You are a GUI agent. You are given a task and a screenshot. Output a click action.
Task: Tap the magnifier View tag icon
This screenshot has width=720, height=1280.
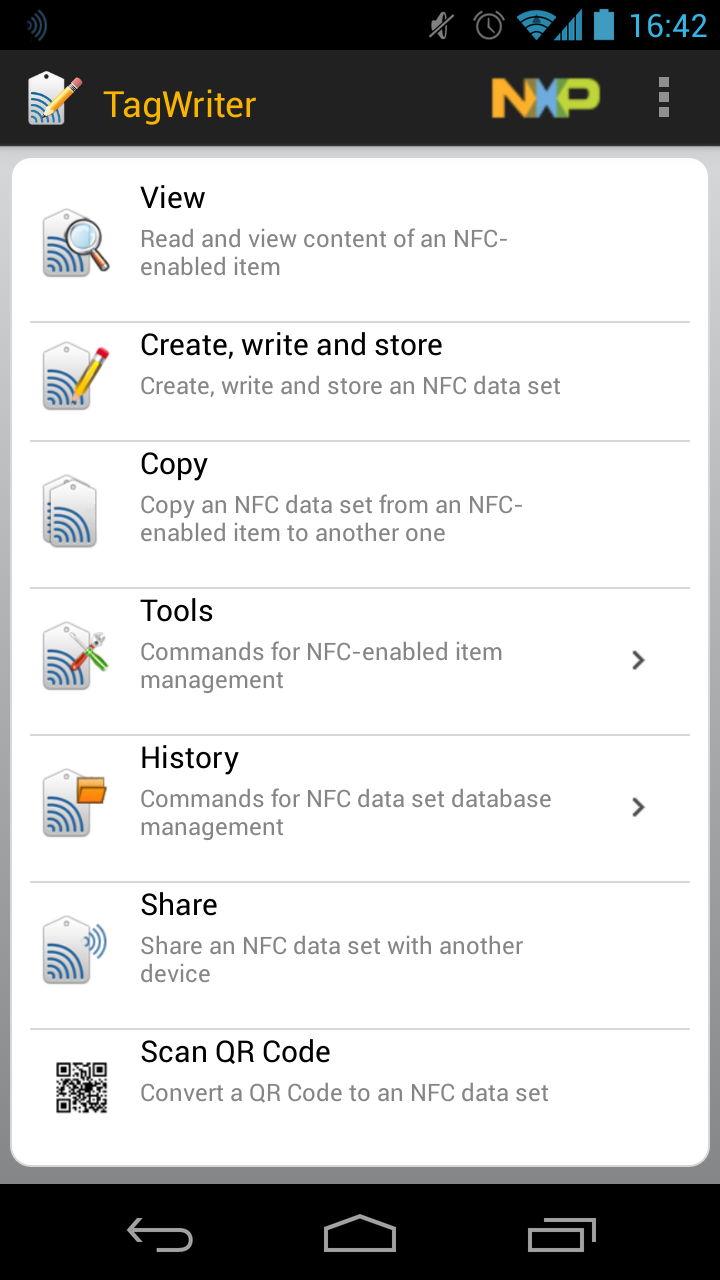76,243
